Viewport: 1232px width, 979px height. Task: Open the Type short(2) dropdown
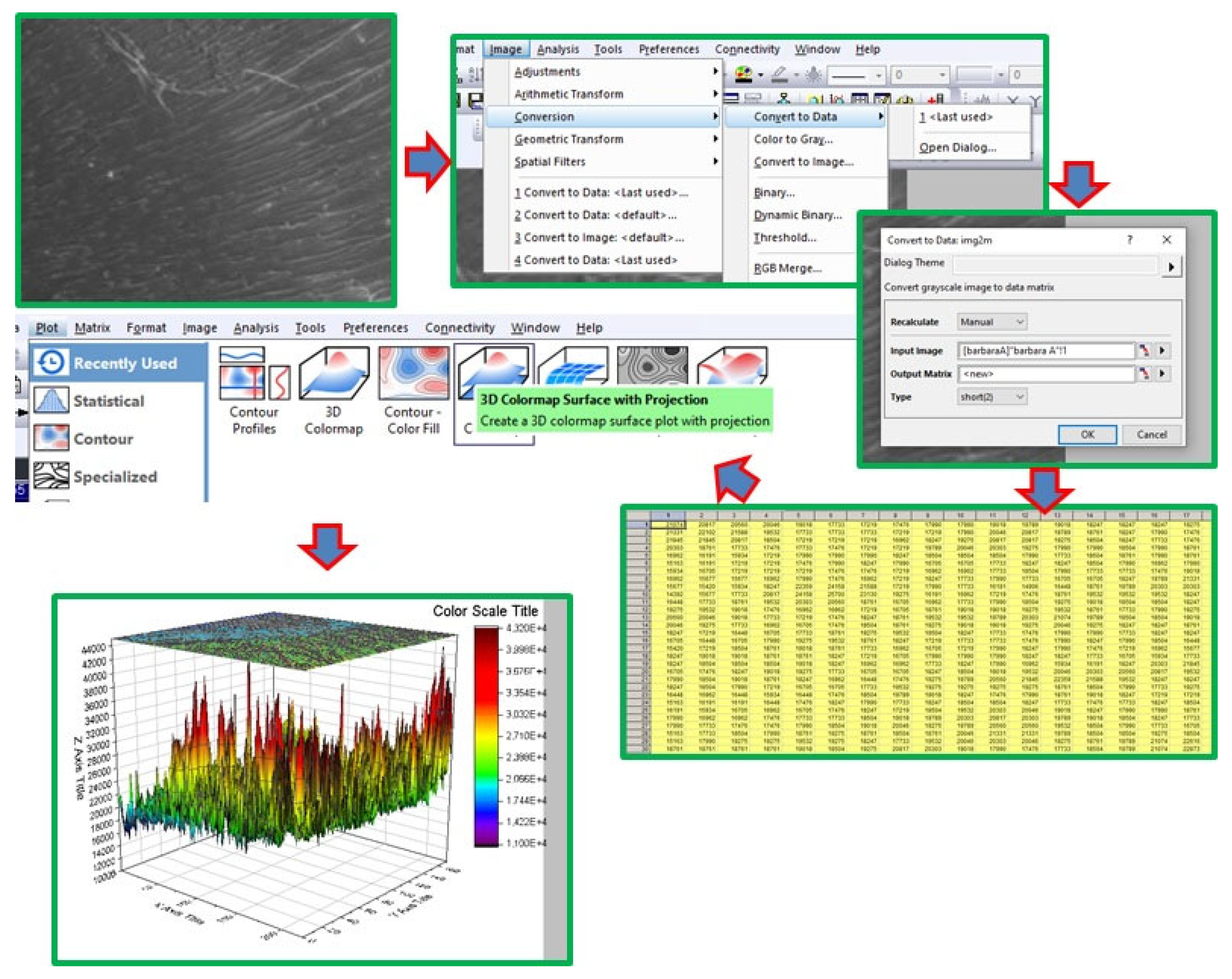pyautogui.click(x=992, y=397)
